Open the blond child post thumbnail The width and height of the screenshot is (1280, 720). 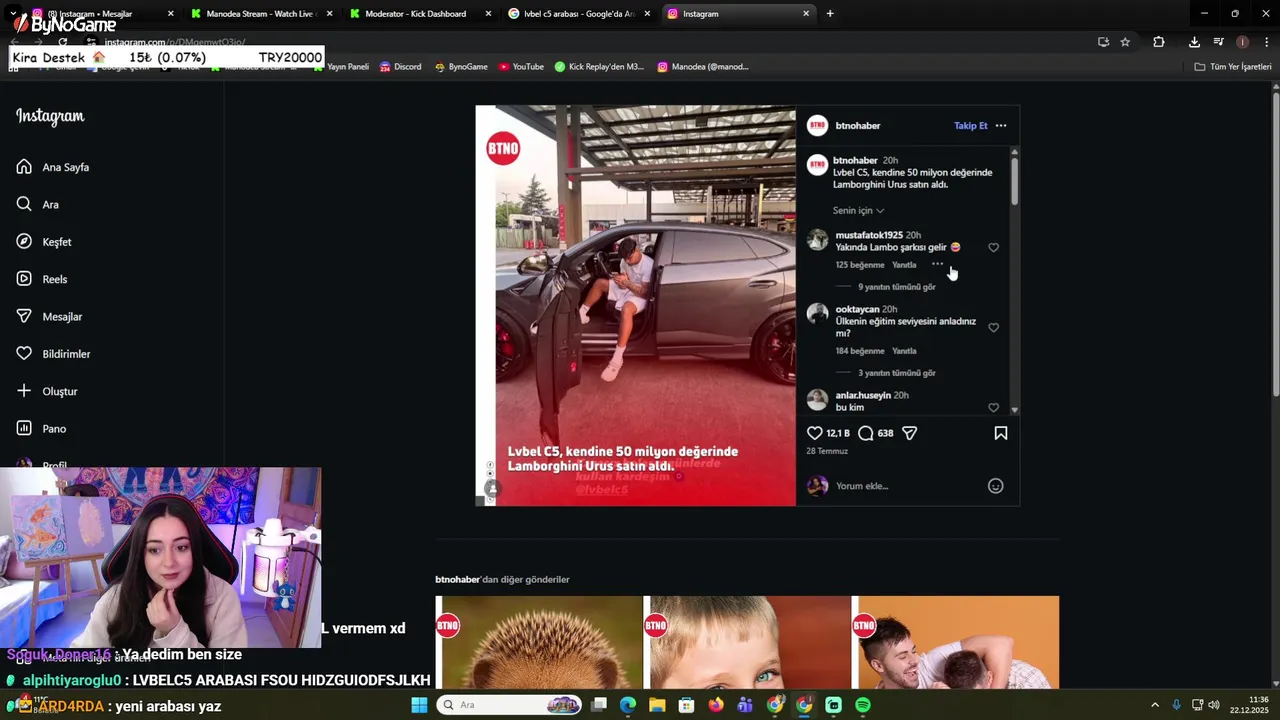[747, 642]
